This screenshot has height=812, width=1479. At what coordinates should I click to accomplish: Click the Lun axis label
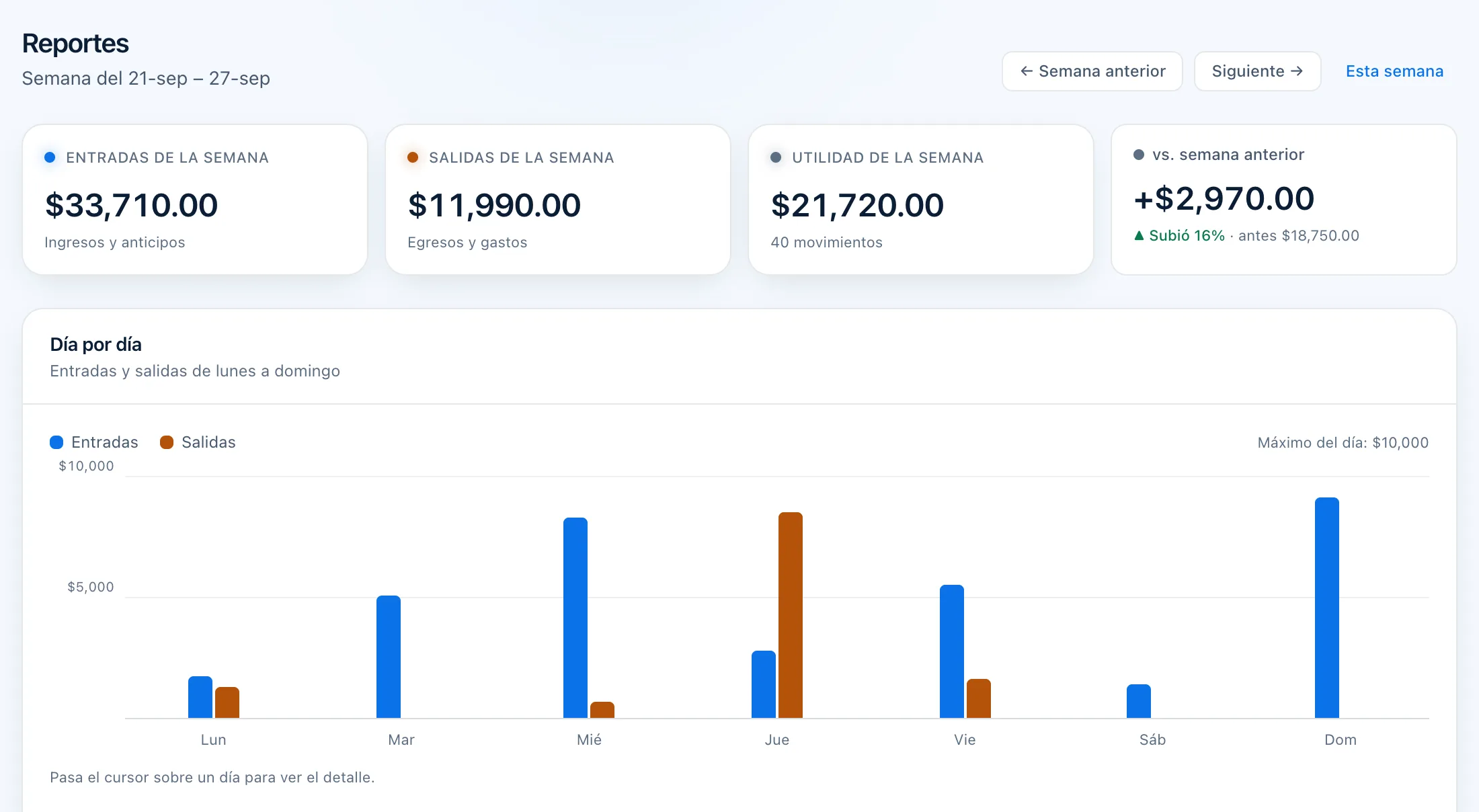(x=213, y=740)
